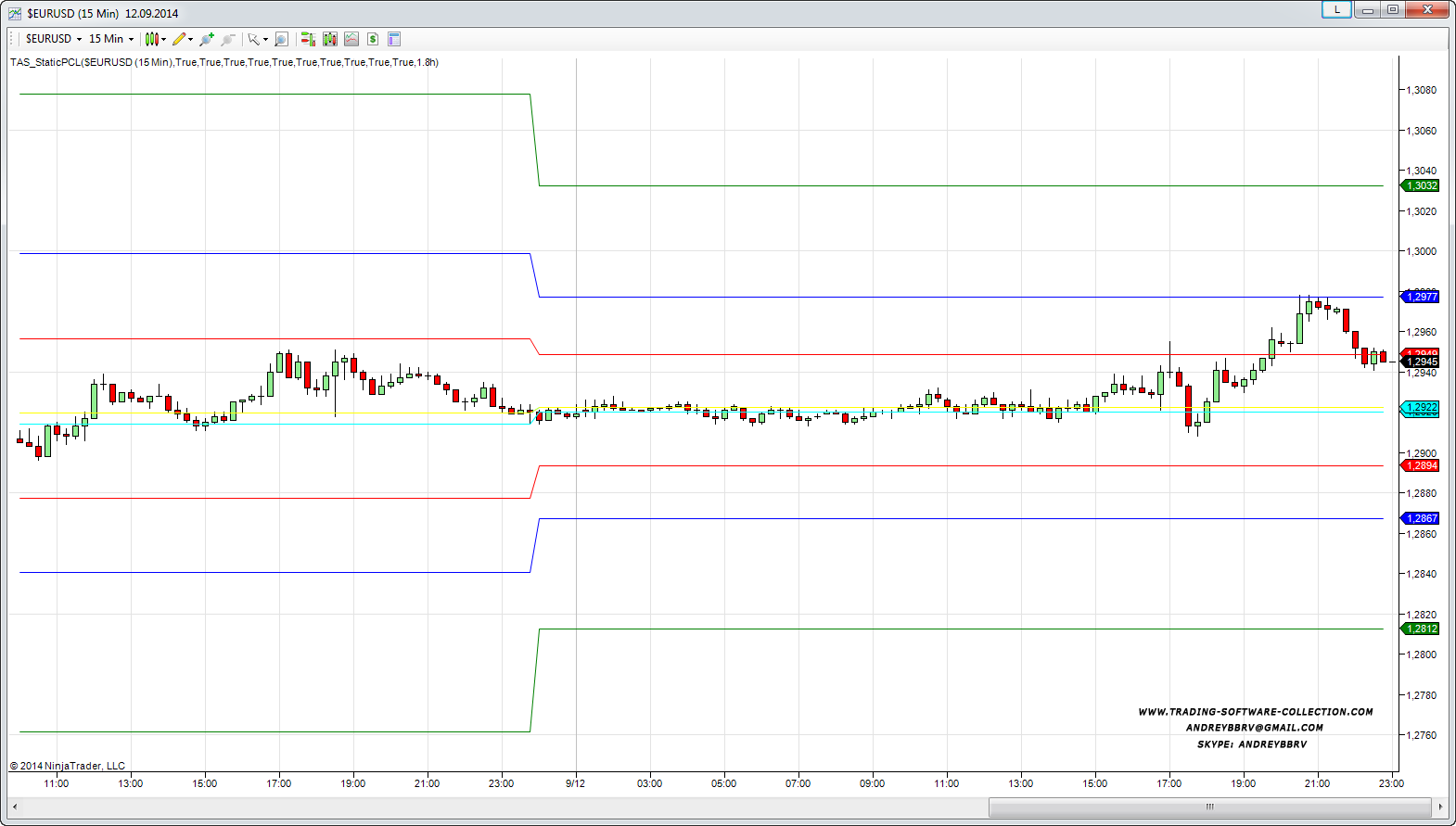Open the Strategies dollar sign icon
The image size is (1456, 826).
[373, 39]
